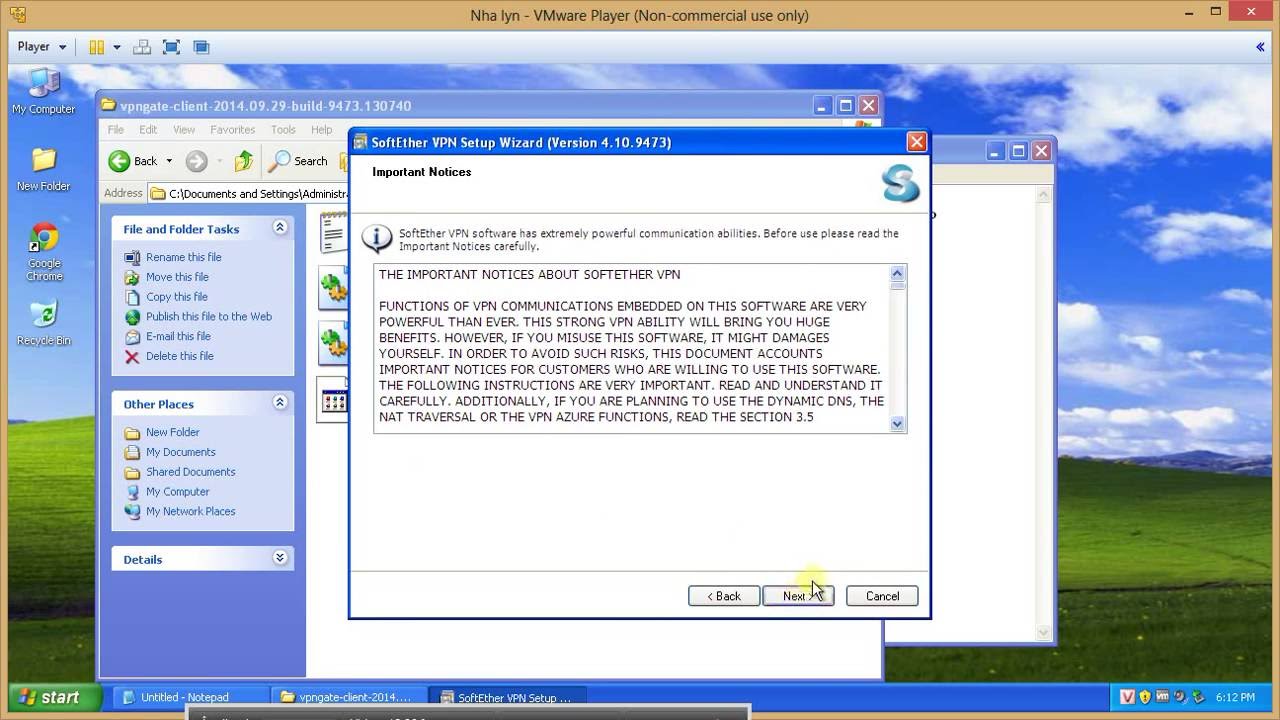Click the taskbar clock showing 6:12 PM

click(x=1235, y=697)
